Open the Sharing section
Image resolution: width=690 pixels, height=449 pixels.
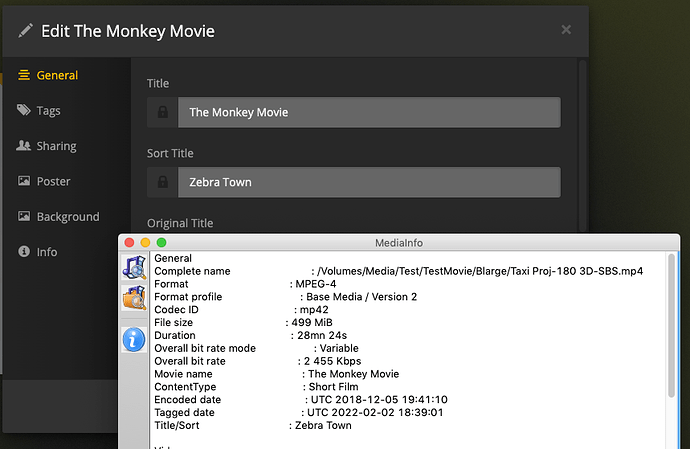pyautogui.click(x=47, y=146)
